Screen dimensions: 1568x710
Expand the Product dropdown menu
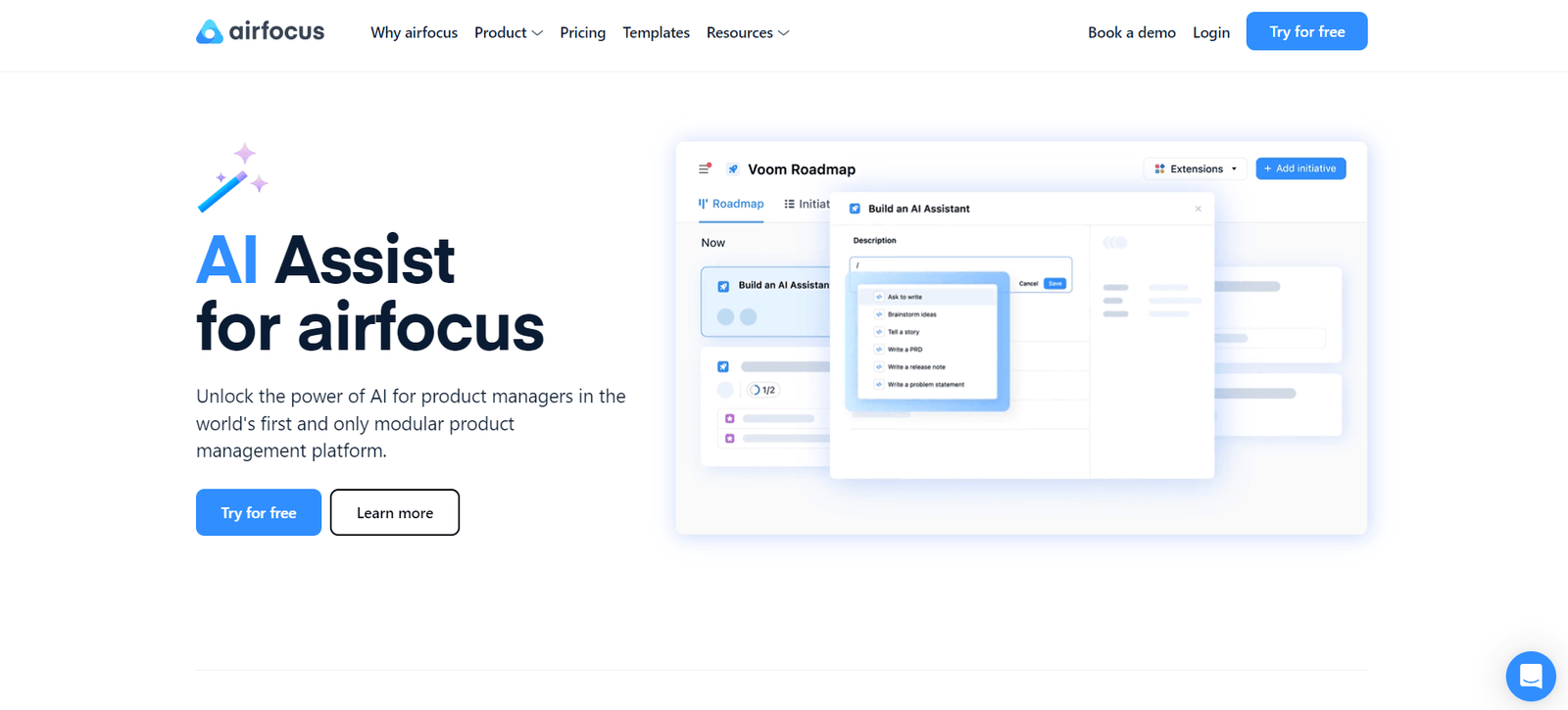[508, 32]
